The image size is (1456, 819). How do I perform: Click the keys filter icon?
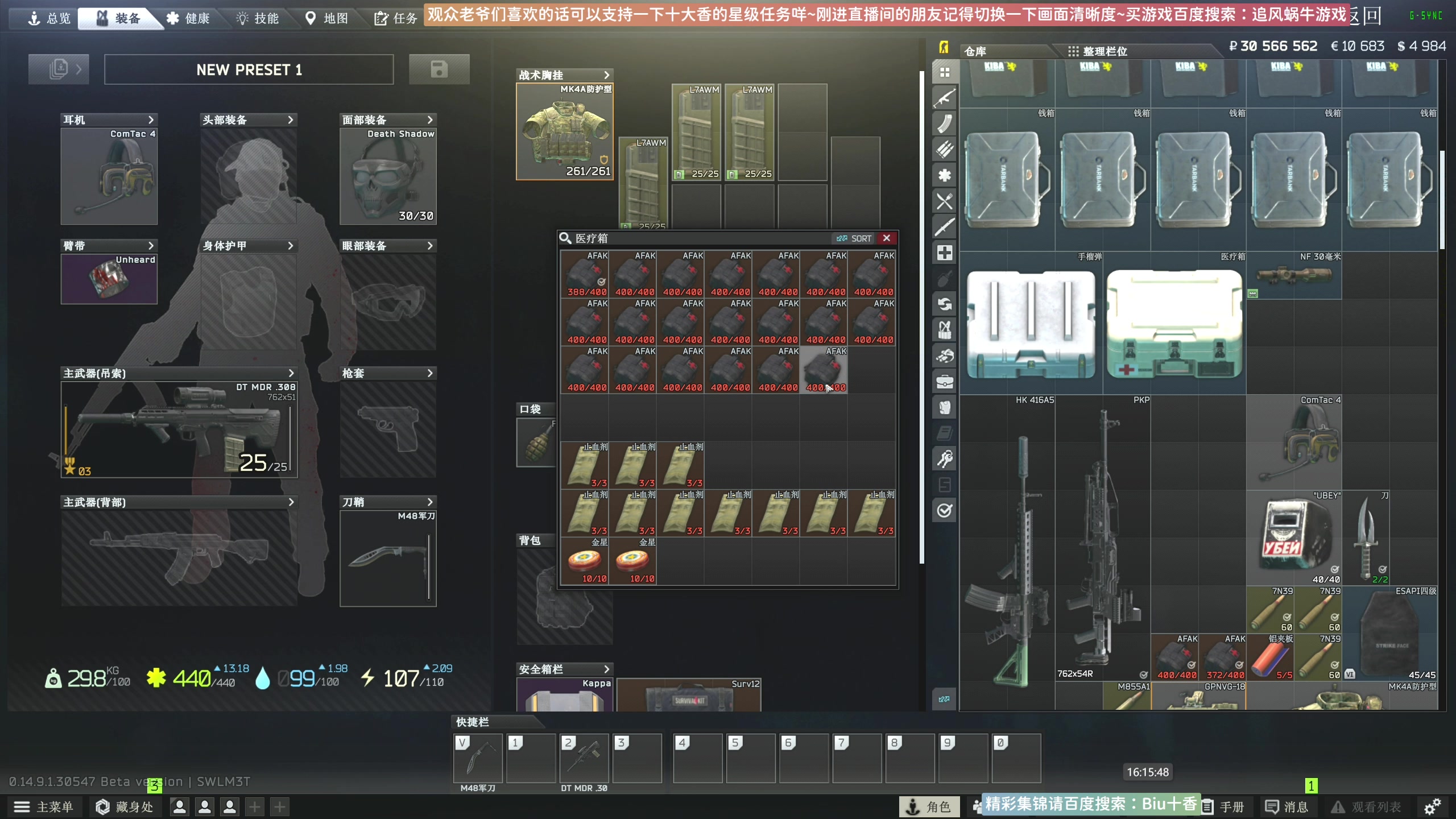(x=945, y=459)
